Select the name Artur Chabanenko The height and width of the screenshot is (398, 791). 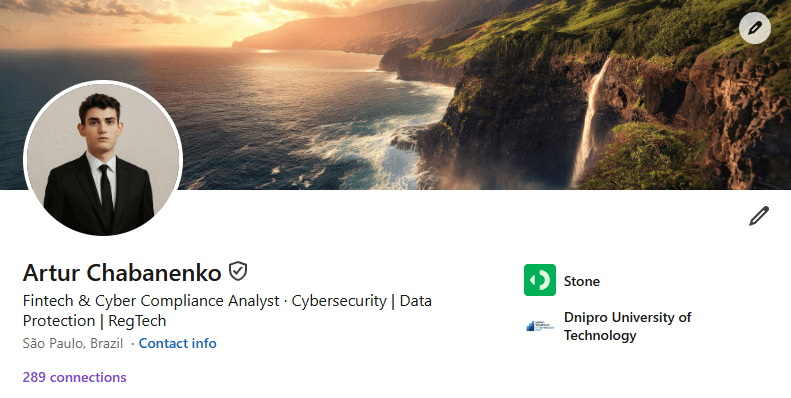coord(122,272)
